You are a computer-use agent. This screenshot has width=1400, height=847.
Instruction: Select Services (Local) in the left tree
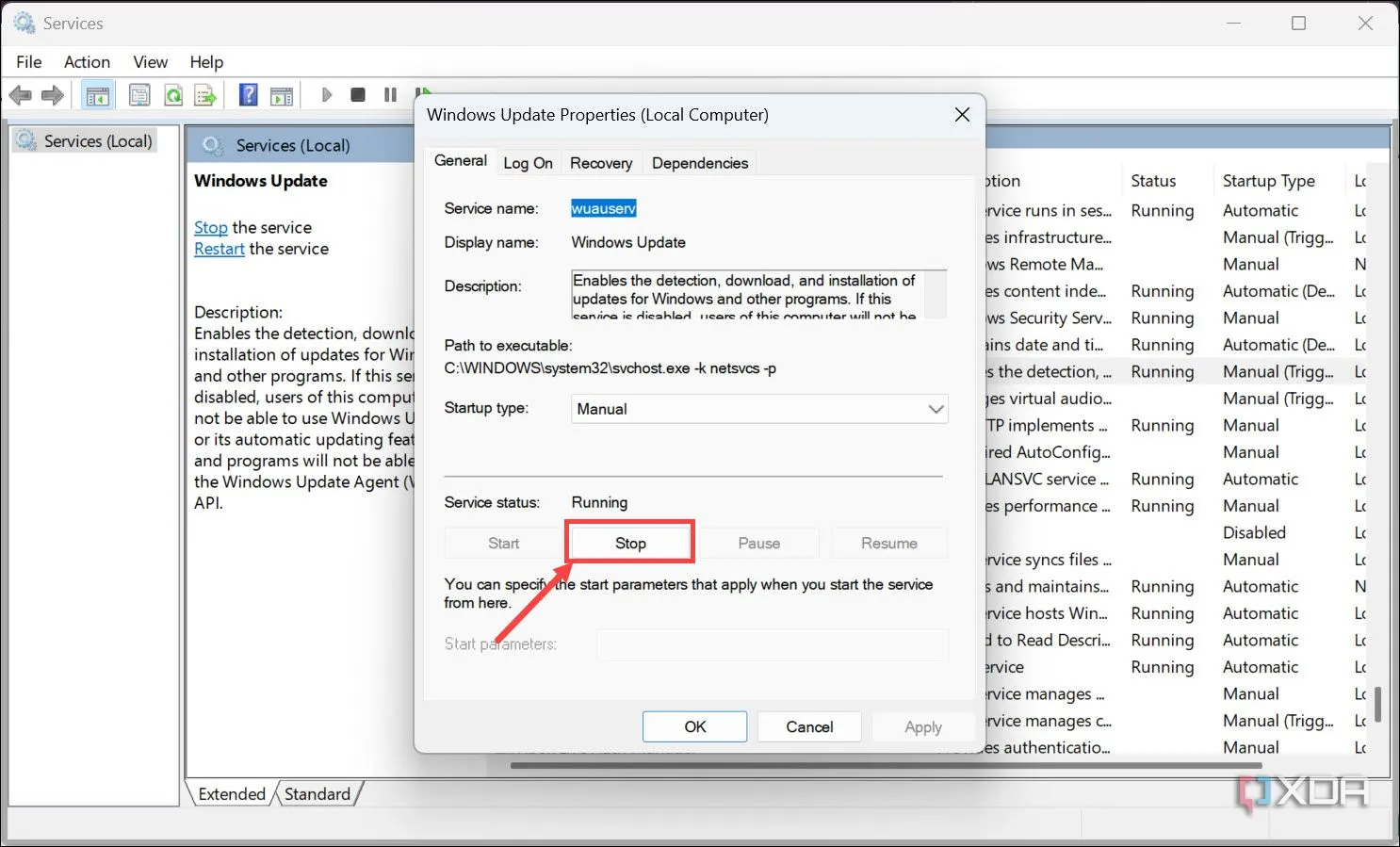coord(98,139)
